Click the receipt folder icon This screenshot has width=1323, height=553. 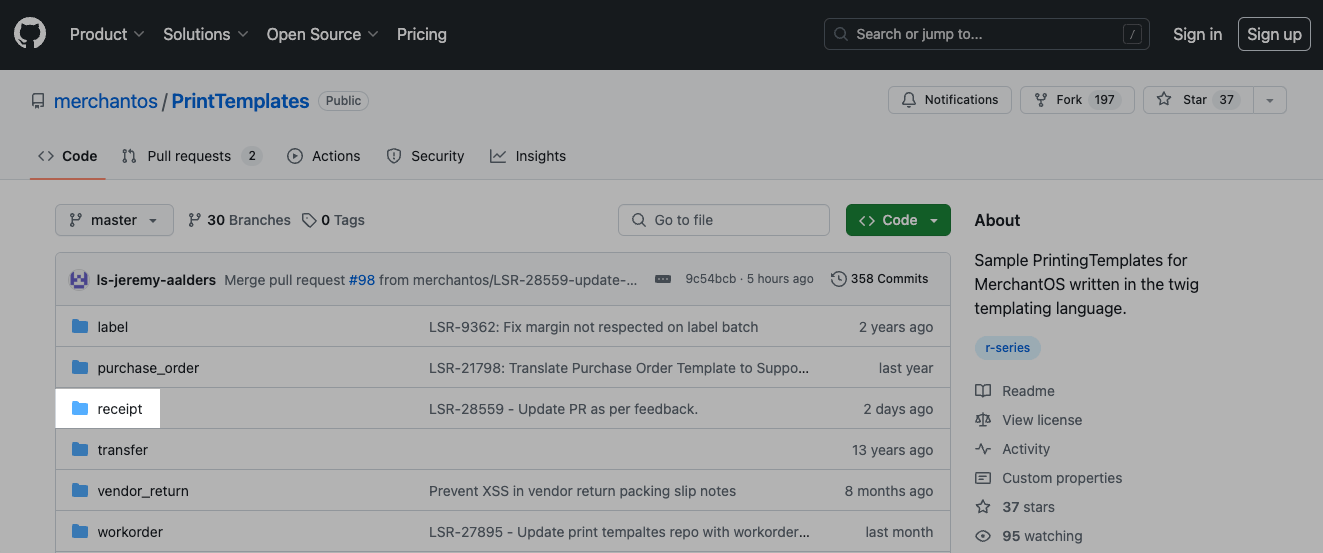click(80, 409)
